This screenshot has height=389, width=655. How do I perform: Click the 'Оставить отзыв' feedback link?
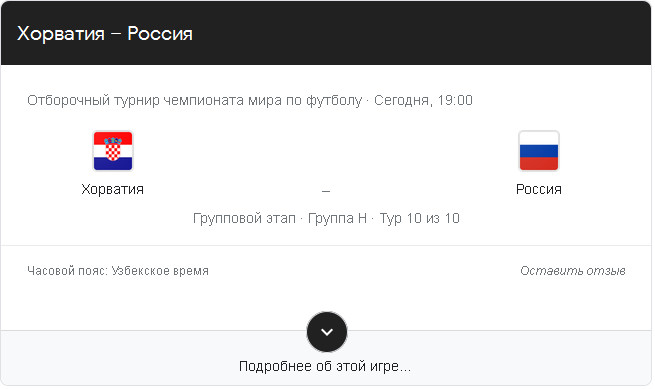click(573, 271)
